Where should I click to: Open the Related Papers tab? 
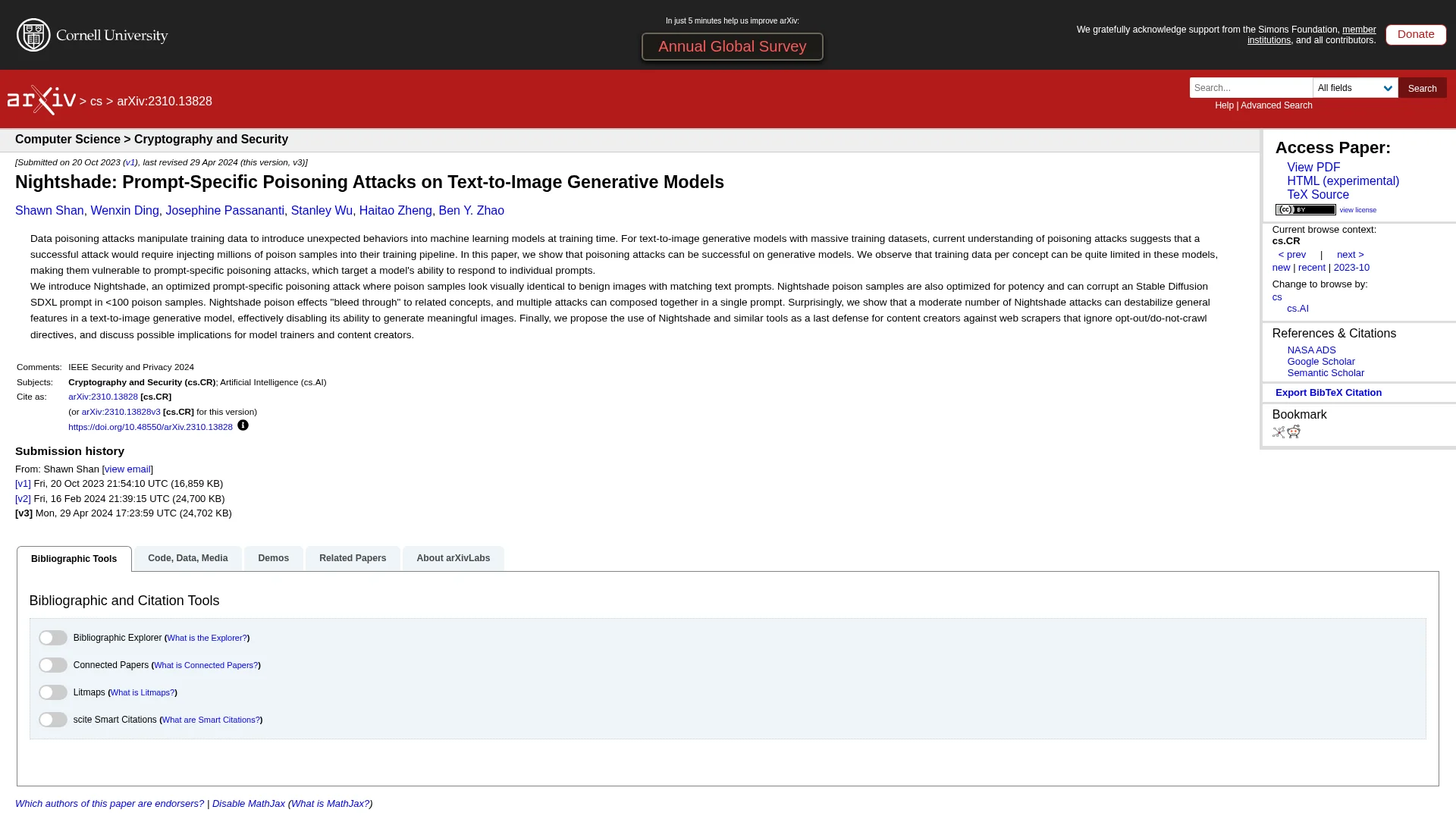pyautogui.click(x=353, y=558)
